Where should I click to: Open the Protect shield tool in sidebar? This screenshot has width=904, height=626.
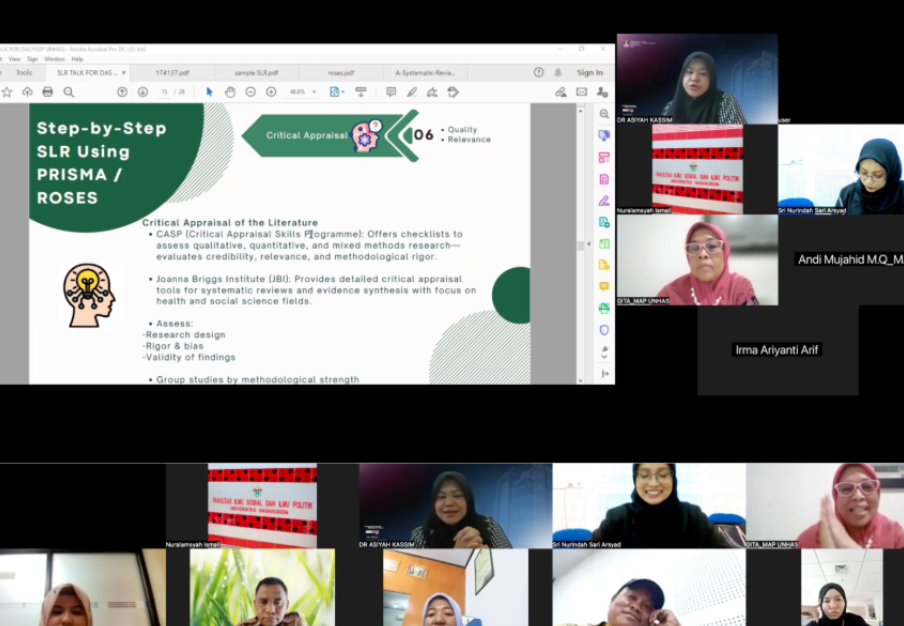(x=604, y=330)
